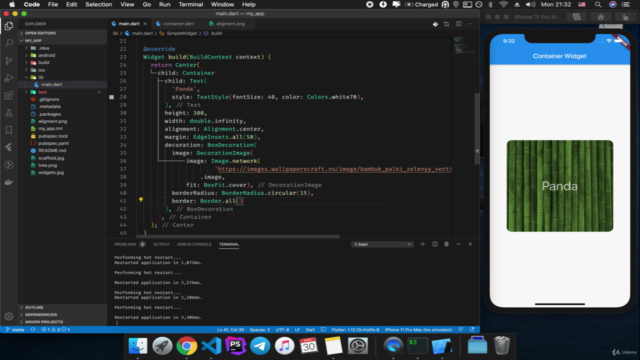Open Visual Studio Code in the Dock
The image size is (640, 360).
click(211, 346)
